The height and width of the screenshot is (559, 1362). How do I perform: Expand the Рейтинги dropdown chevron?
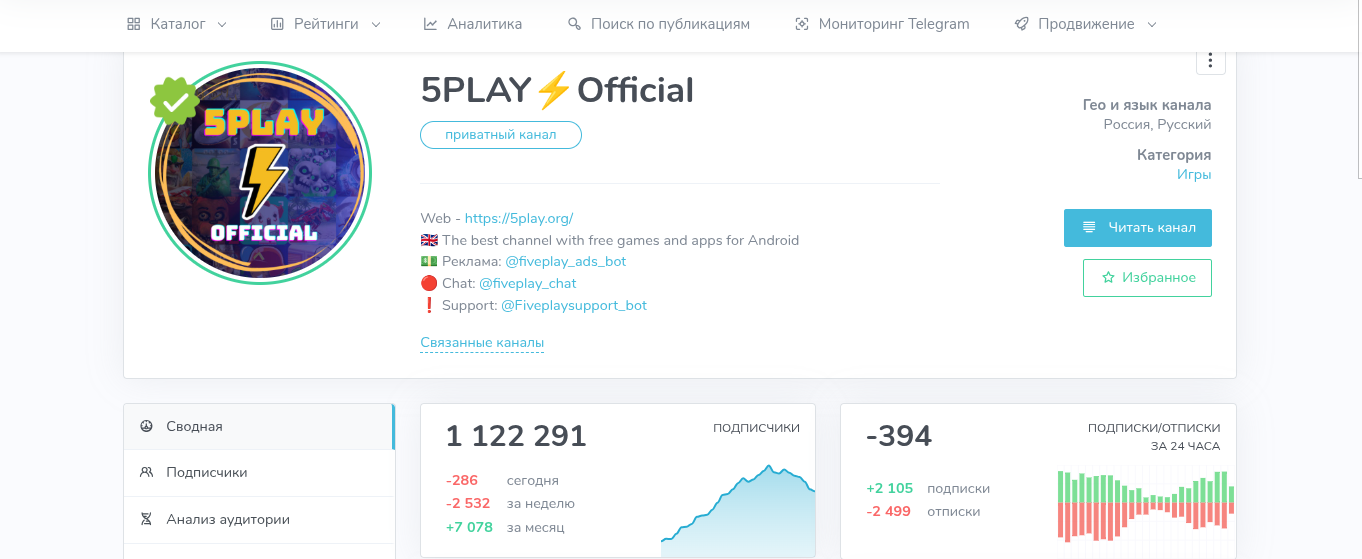pos(376,25)
